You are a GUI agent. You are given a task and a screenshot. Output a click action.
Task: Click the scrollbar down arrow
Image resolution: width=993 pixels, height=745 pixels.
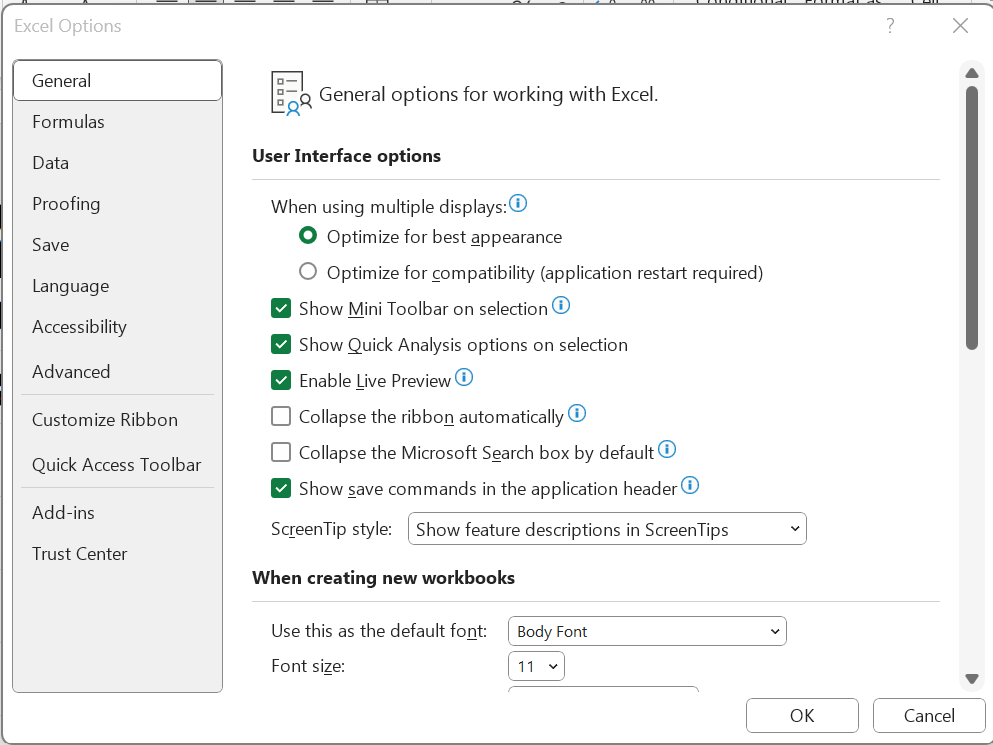click(971, 678)
